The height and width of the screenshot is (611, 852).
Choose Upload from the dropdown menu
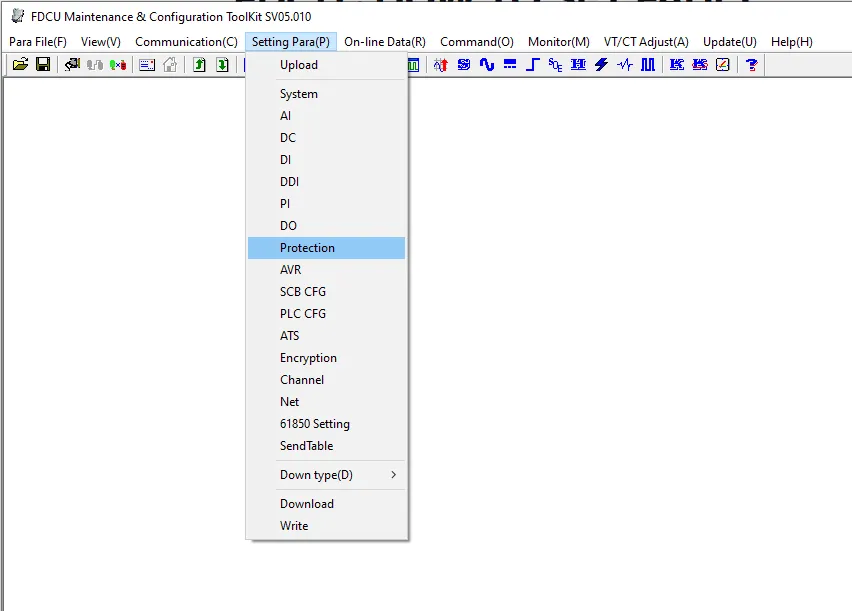click(327, 65)
